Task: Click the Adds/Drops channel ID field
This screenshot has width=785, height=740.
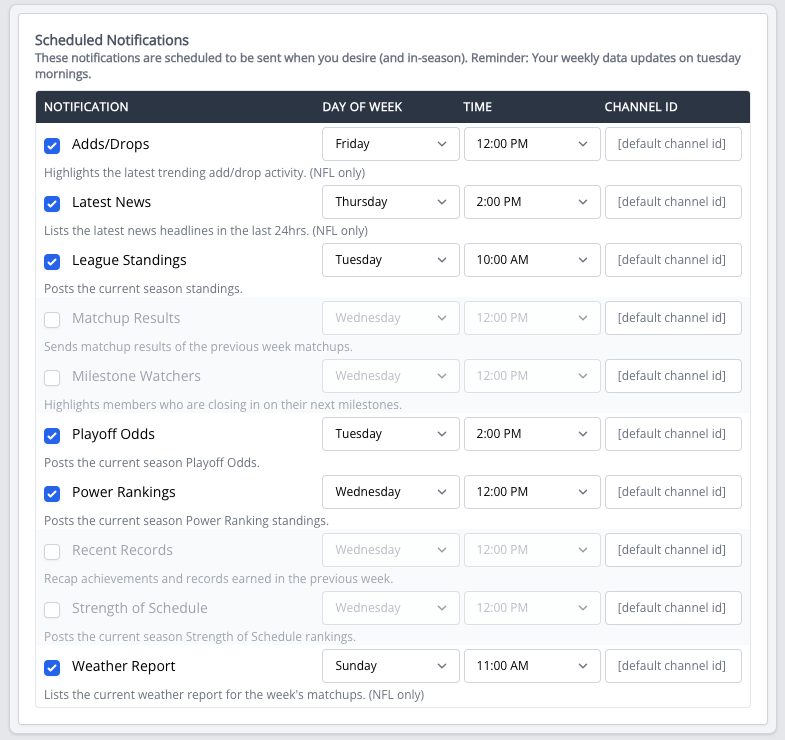Action: [673, 144]
